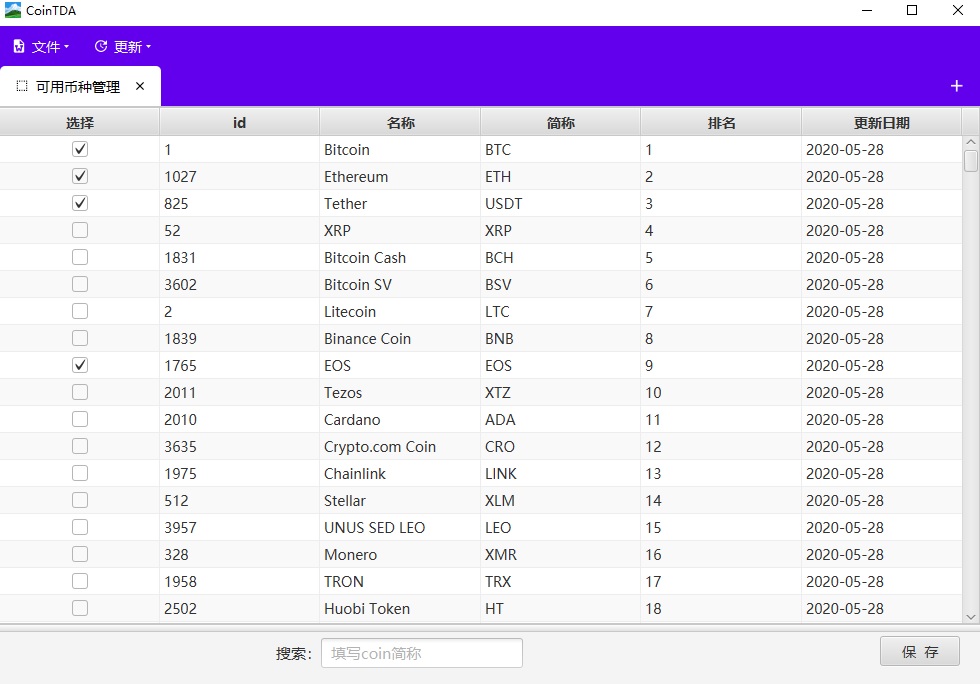Select the USDT abbreviation cell

tap(561, 203)
